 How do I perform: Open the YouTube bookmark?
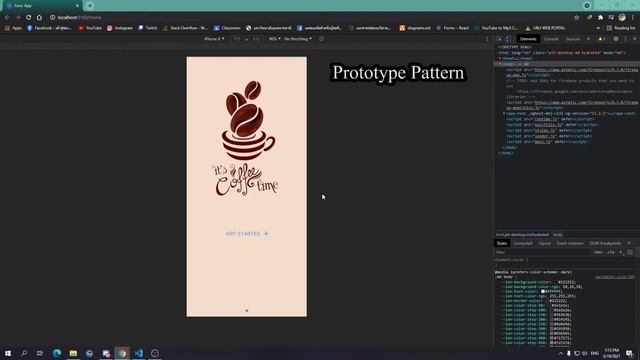90,28
